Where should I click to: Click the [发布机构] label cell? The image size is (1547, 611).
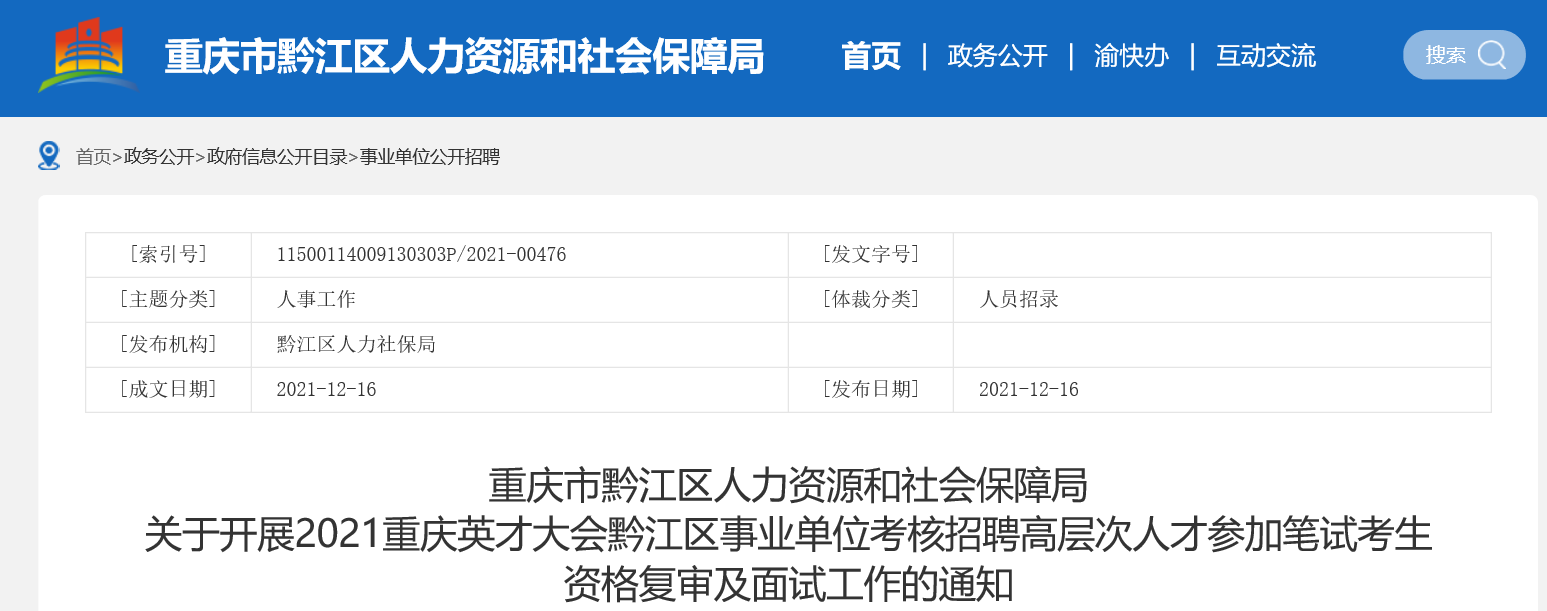click(x=168, y=344)
